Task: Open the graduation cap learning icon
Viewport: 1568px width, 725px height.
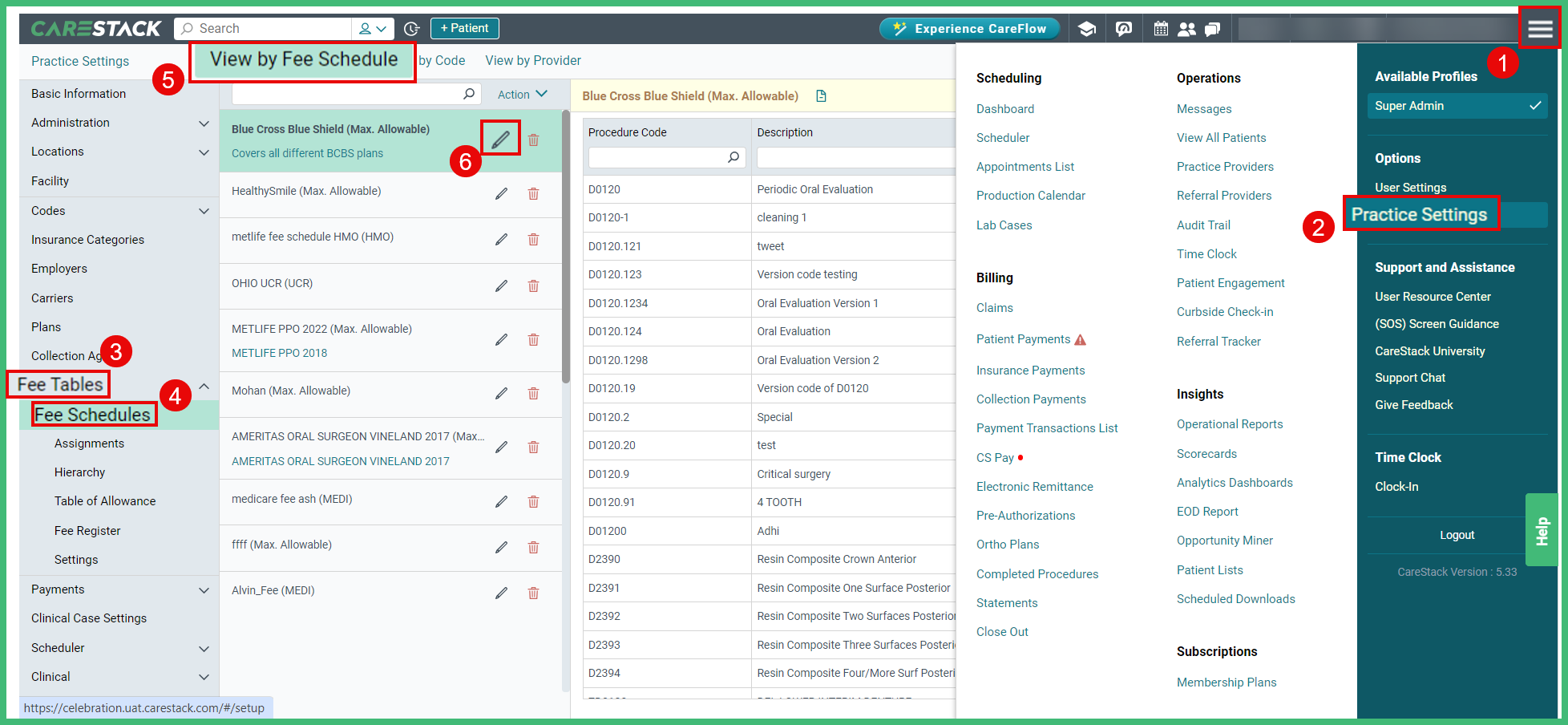Action: pyautogui.click(x=1086, y=29)
